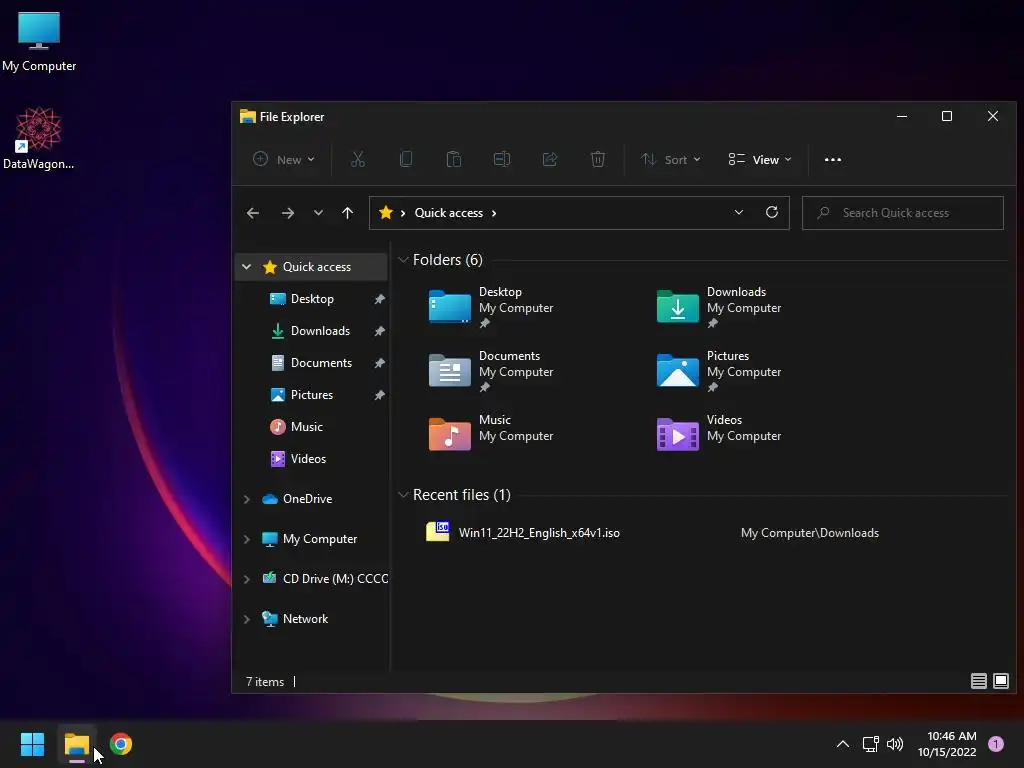Open the network tray icon
Image resolution: width=1024 pixels, height=768 pixels.
[870, 744]
